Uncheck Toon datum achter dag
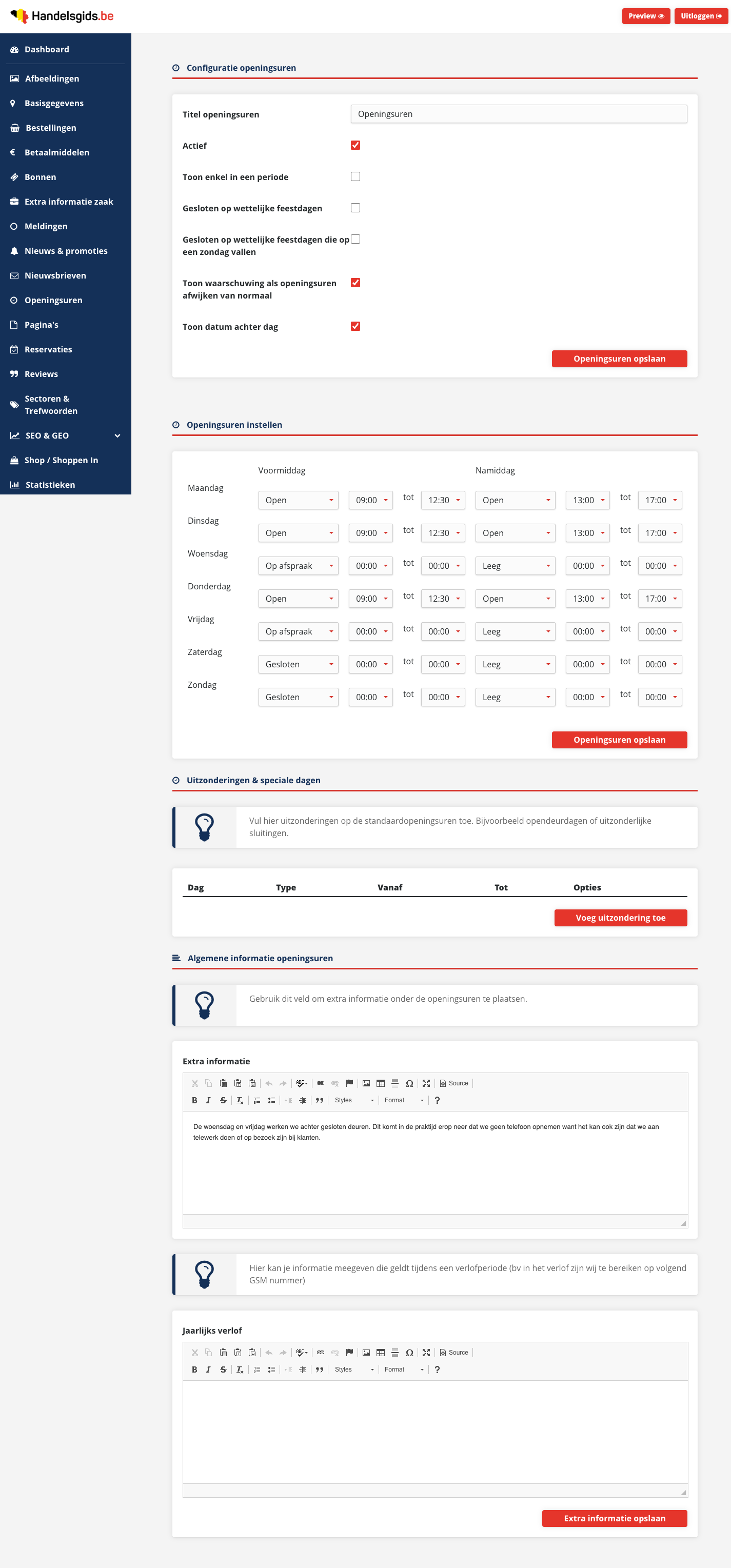 tap(355, 326)
